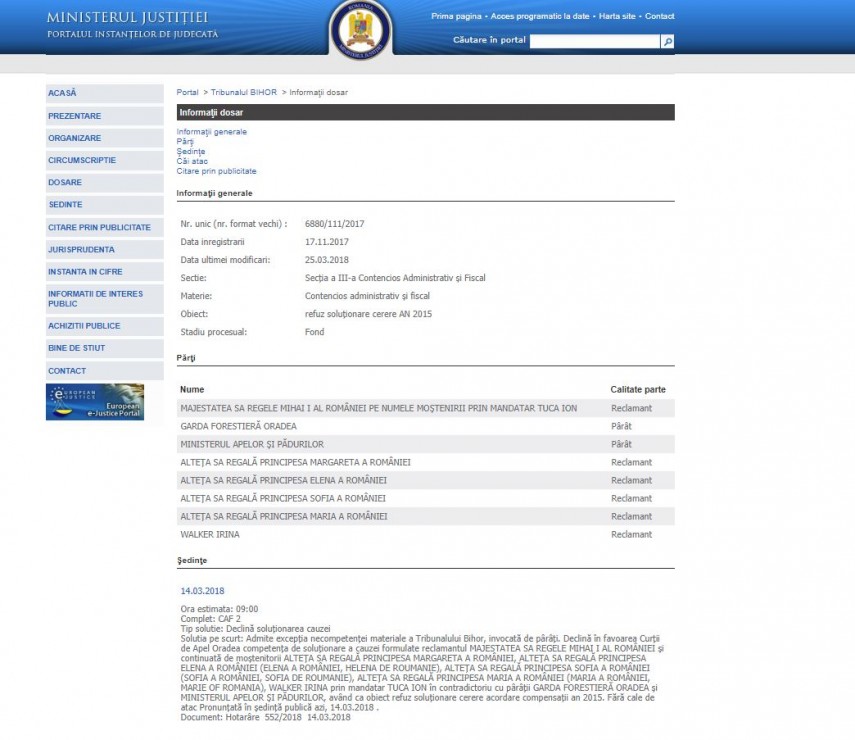
Task: Open the European e-Justice Portal banner
Action: [95, 402]
